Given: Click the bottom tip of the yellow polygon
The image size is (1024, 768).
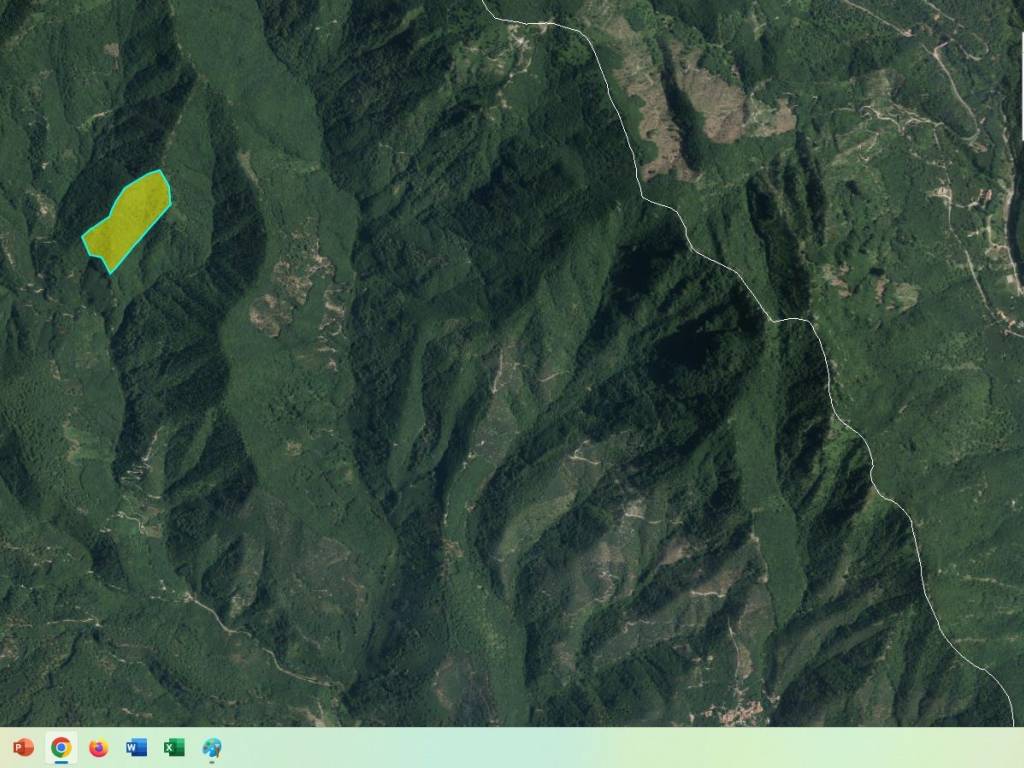Looking at the screenshot, I should tap(109, 272).
